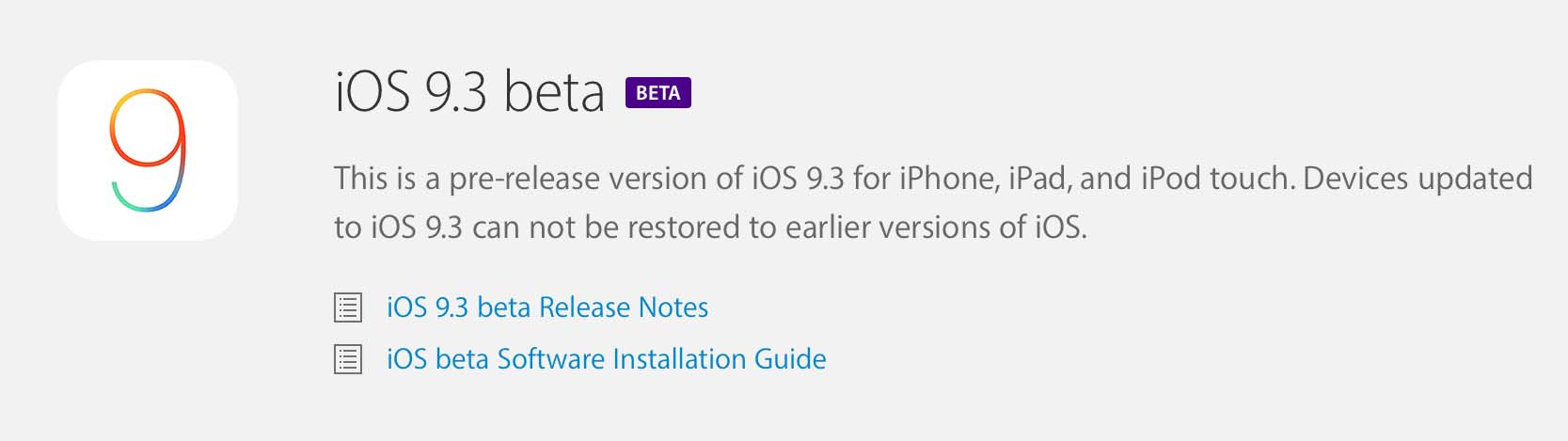
Task: Open the iOS beta Software Installation Guide link
Action: coord(606,359)
